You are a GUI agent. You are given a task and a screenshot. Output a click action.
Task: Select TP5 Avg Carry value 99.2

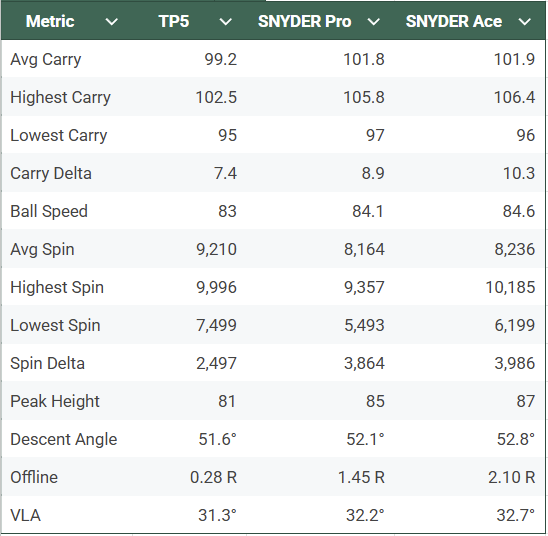click(x=221, y=59)
